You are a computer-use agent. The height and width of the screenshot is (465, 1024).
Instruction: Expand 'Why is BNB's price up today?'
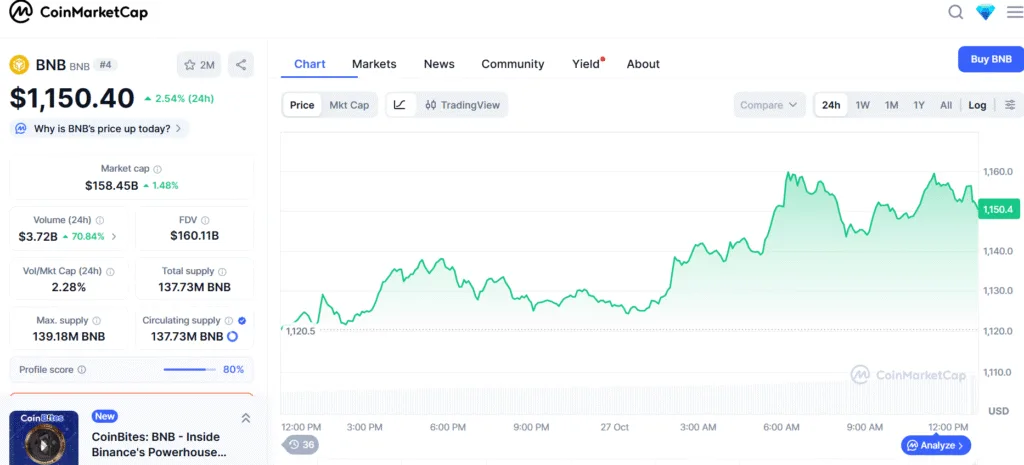99,129
